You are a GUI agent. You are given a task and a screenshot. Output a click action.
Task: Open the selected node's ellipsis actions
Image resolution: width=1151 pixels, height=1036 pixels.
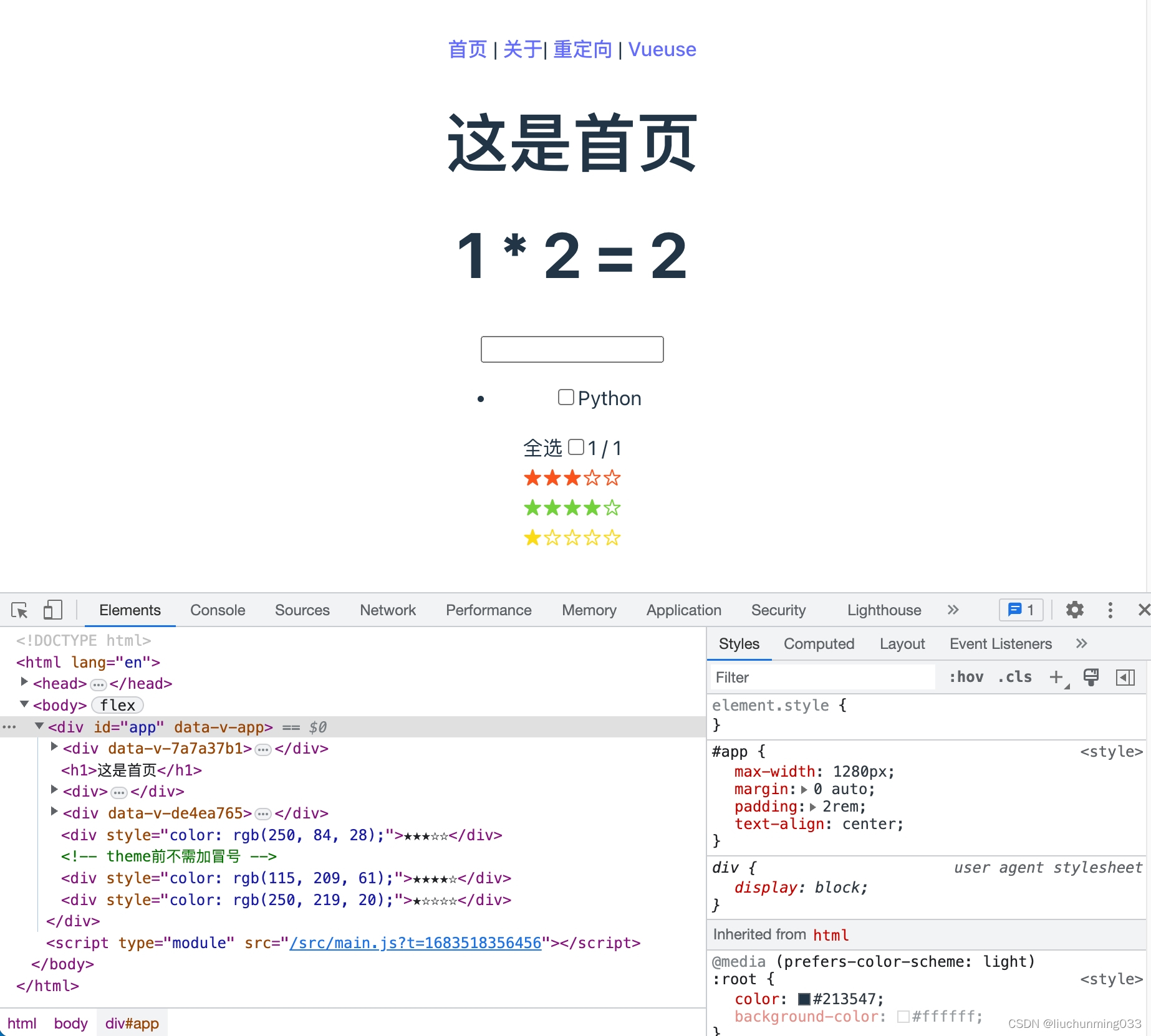click(9, 727)
